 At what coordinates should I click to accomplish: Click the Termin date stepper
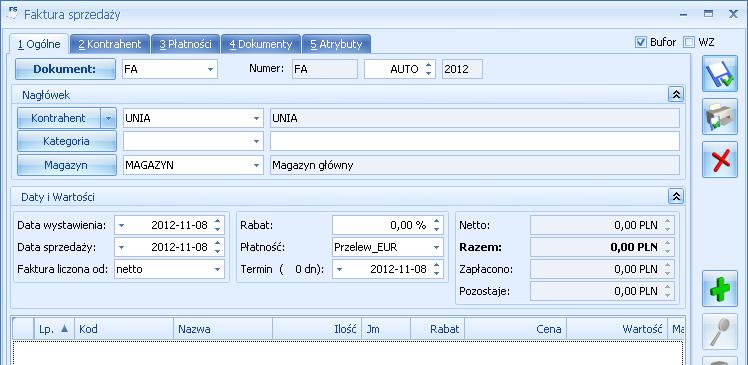[x=436, y=269]
